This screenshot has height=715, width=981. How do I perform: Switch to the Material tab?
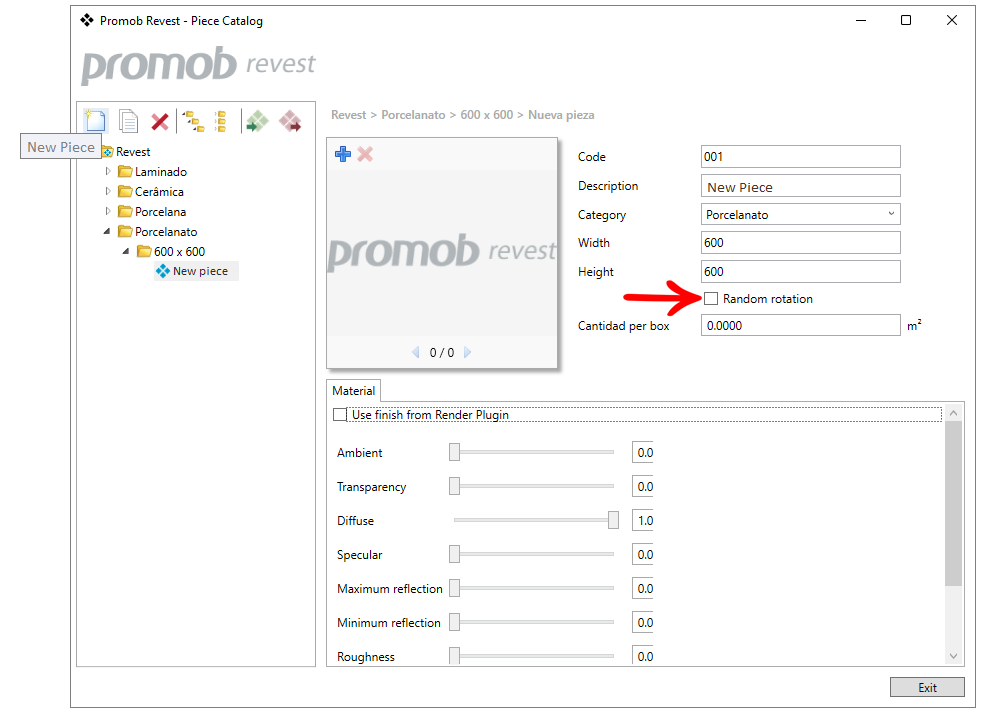353,391
